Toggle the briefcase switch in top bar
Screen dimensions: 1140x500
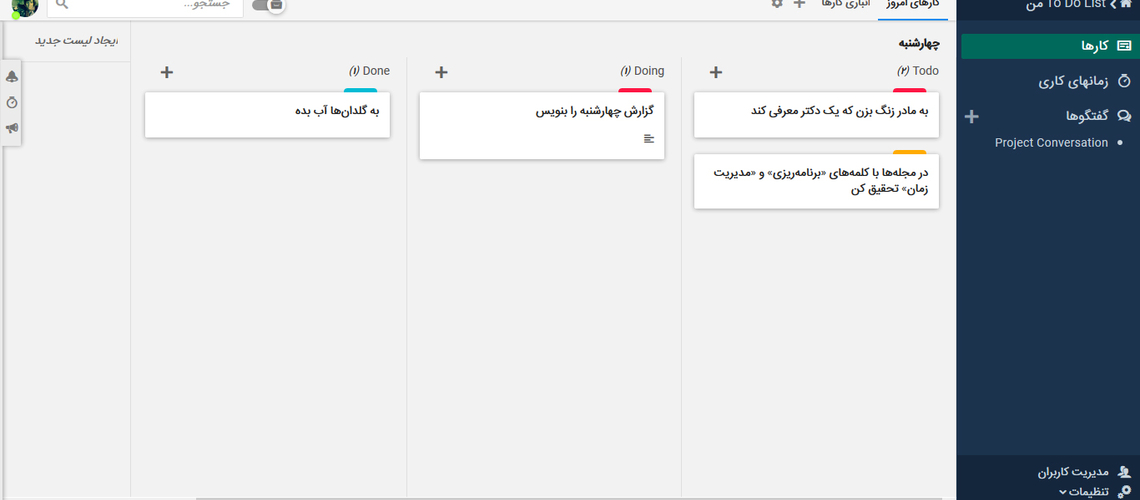[x=268, y=5]
